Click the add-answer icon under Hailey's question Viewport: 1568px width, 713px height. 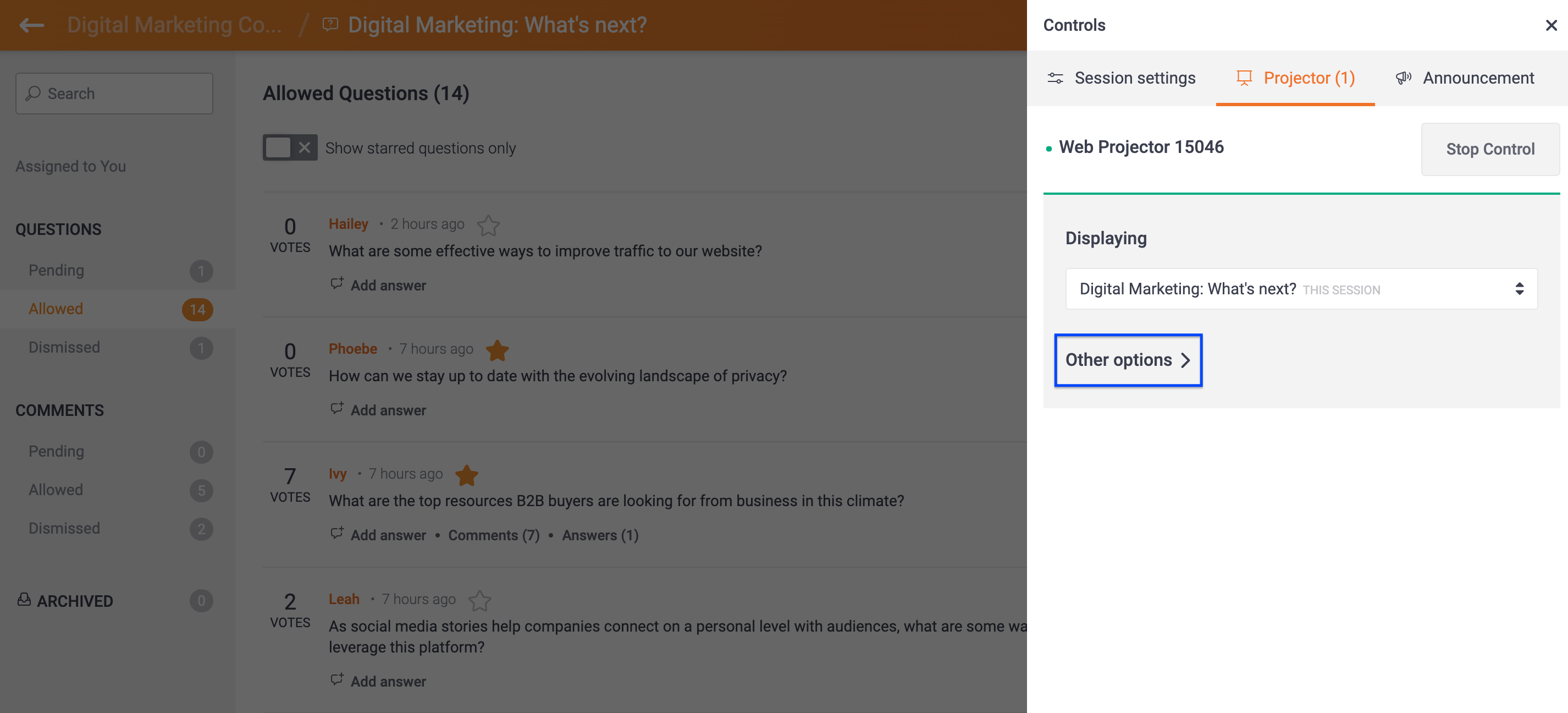pyautogui.click(x=337, y=284)
